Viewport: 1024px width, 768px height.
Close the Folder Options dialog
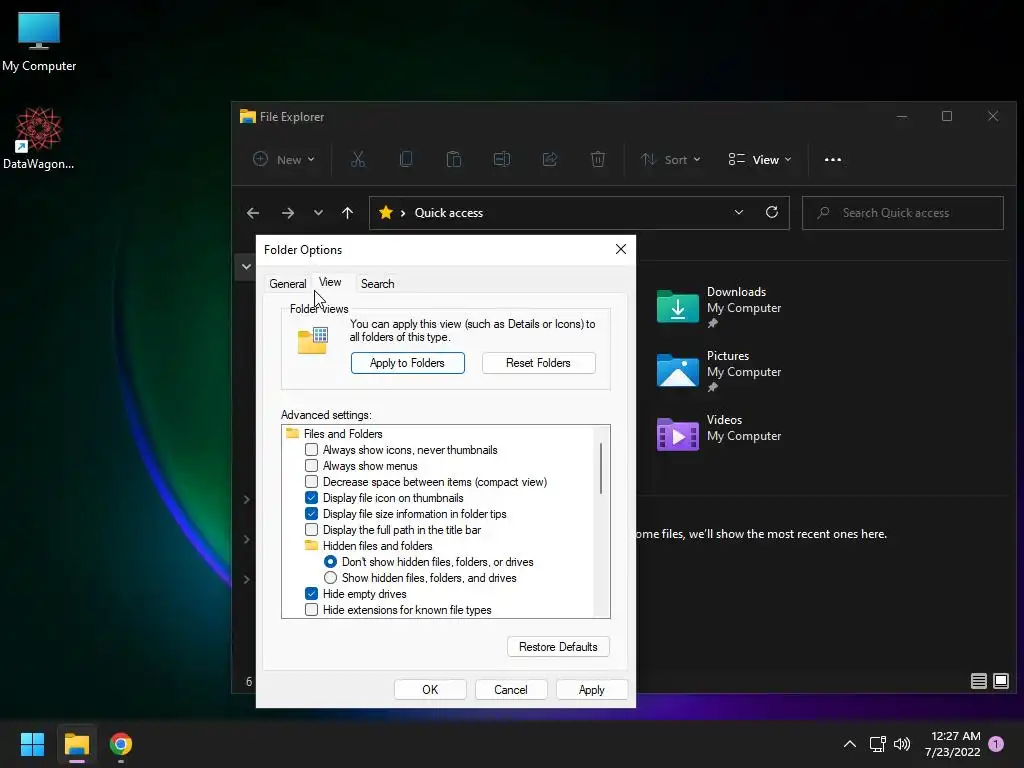620,249
